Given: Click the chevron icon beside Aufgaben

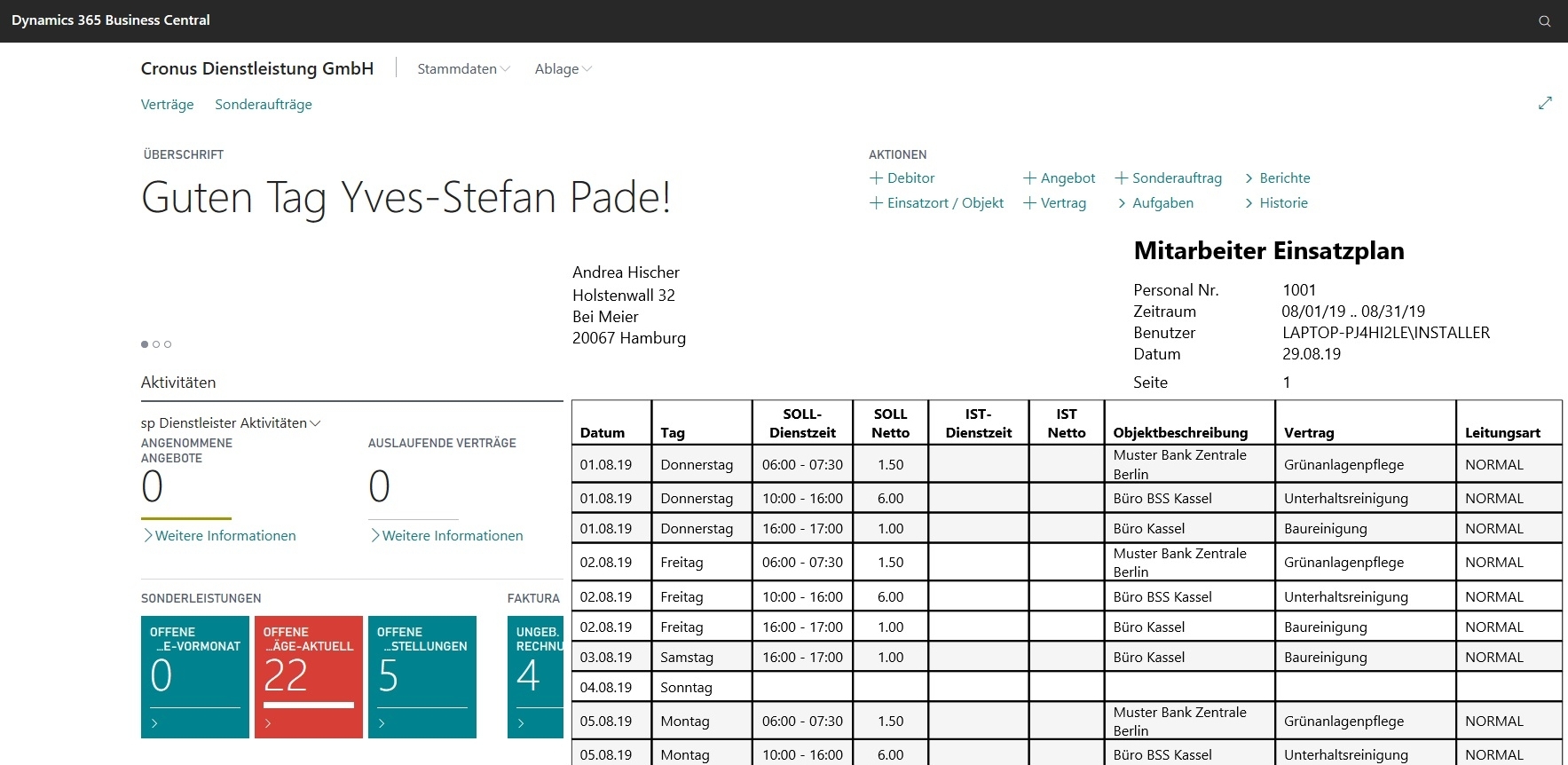Looking at the screenshot, I should 1123,203.
